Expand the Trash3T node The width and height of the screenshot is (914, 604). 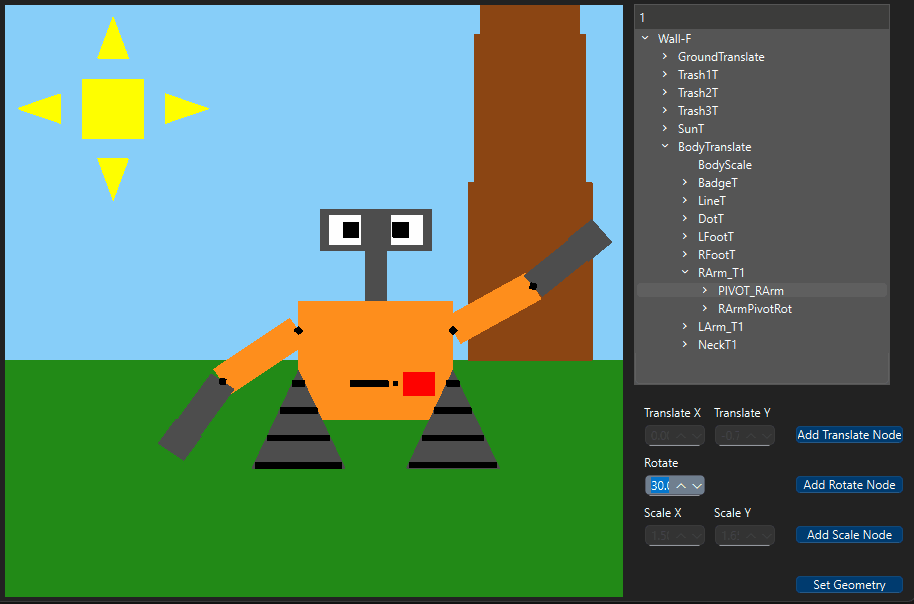[x=665, y=111]
